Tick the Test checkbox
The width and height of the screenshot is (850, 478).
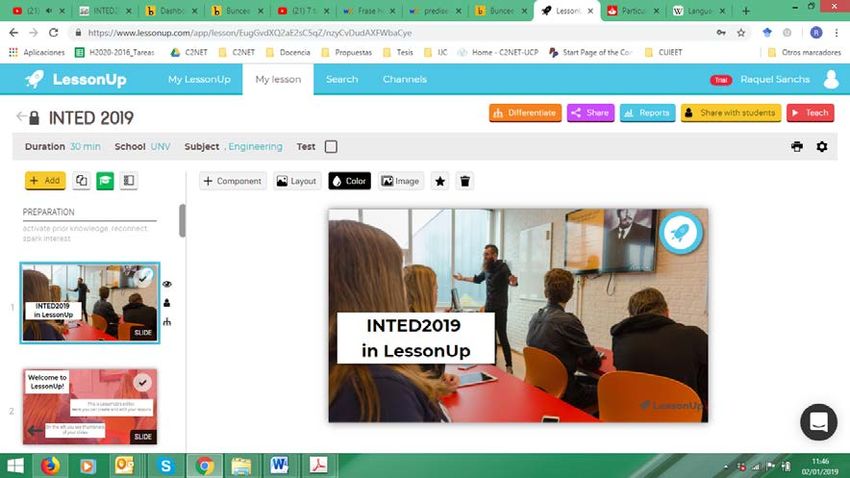tap(331, 147)
